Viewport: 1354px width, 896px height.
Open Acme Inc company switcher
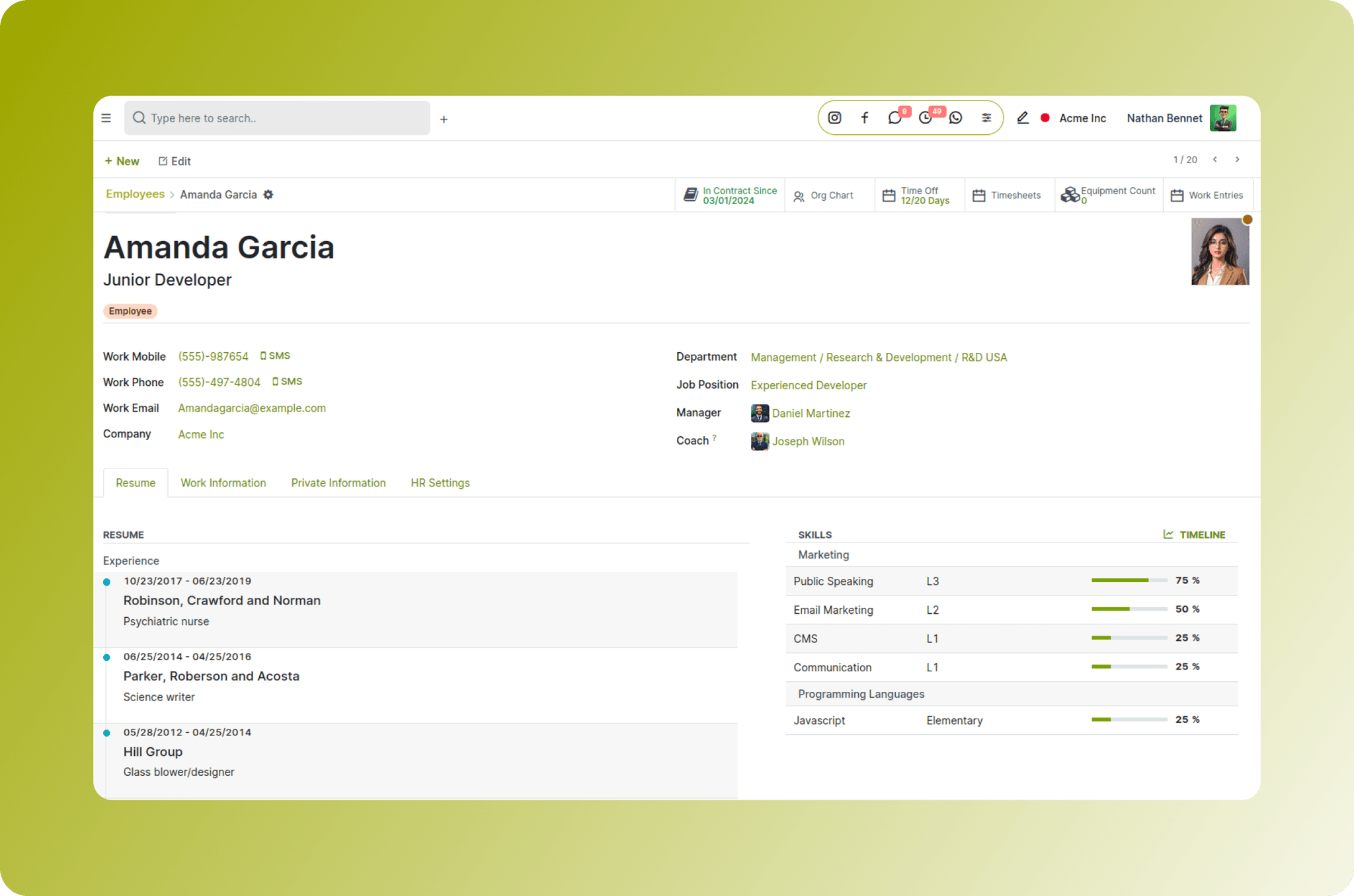[1082, 118]
